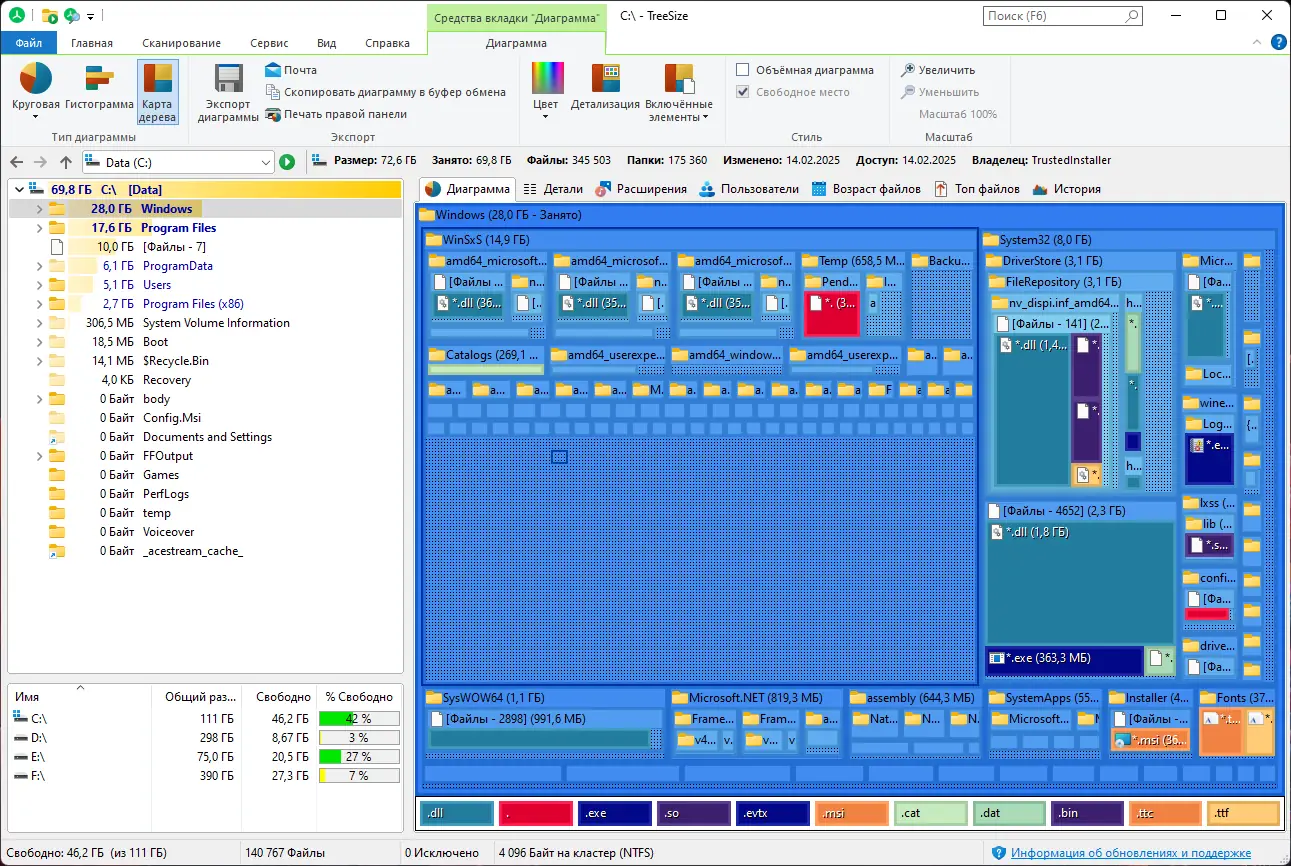Expand the ProgramData folder node
1291x866 pixels.
39,266
